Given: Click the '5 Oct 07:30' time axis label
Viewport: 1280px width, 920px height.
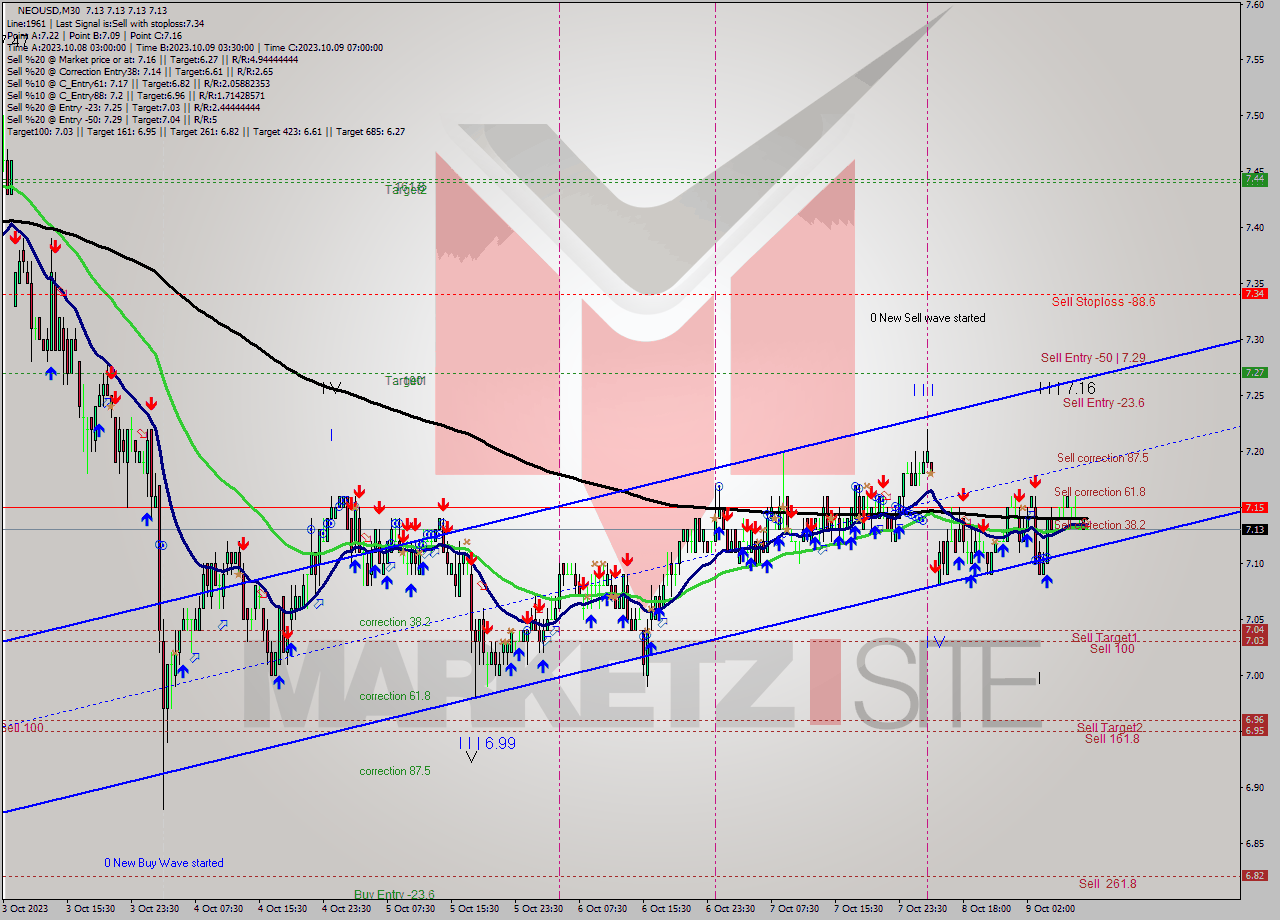Looking at the screenshot, I should click(411, 909).
